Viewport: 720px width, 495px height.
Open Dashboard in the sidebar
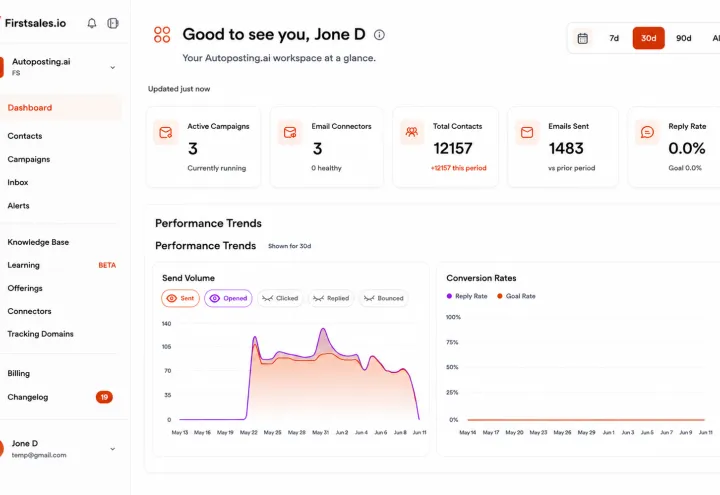click(x=61, y=107)
